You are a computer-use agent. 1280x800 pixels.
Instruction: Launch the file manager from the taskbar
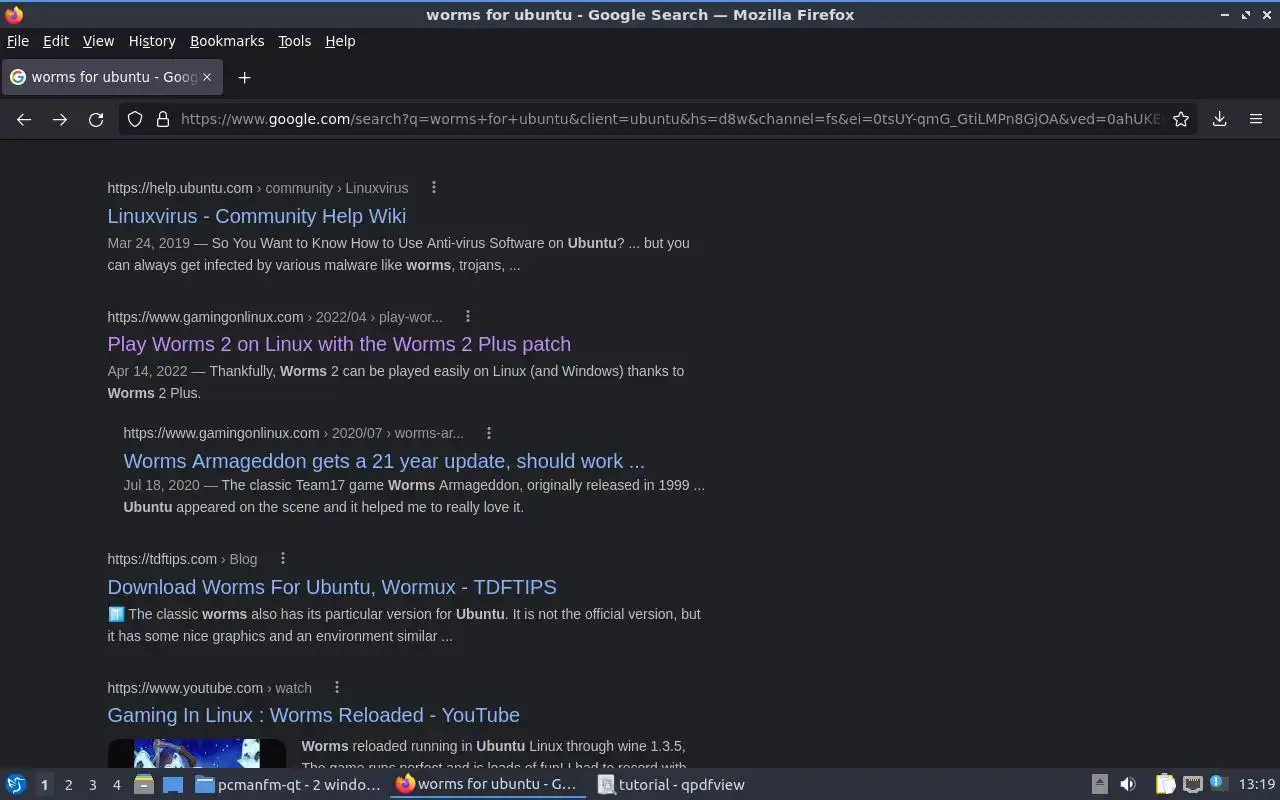tap(144, 784)
